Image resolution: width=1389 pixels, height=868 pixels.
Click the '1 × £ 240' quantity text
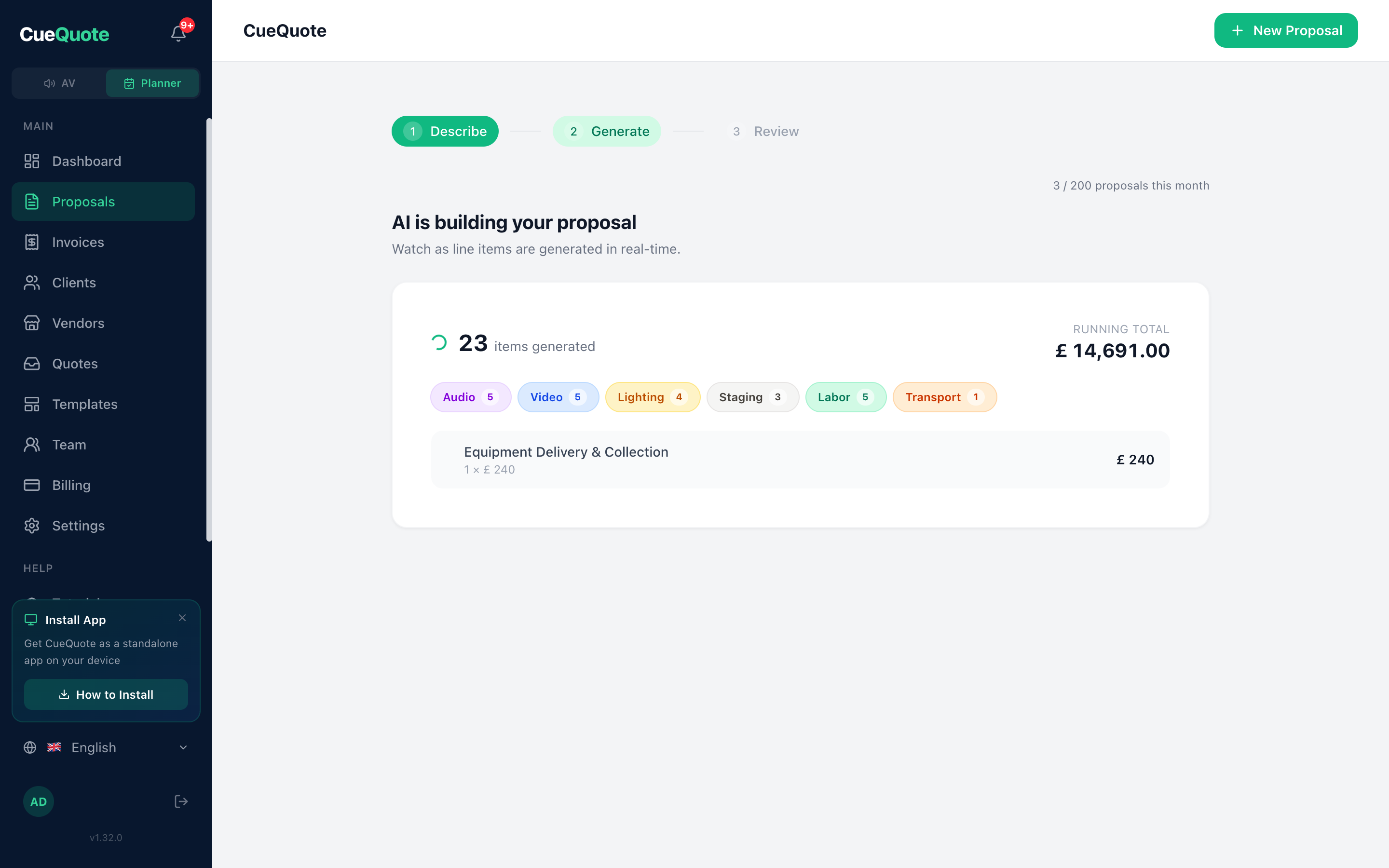coord(489,470)
